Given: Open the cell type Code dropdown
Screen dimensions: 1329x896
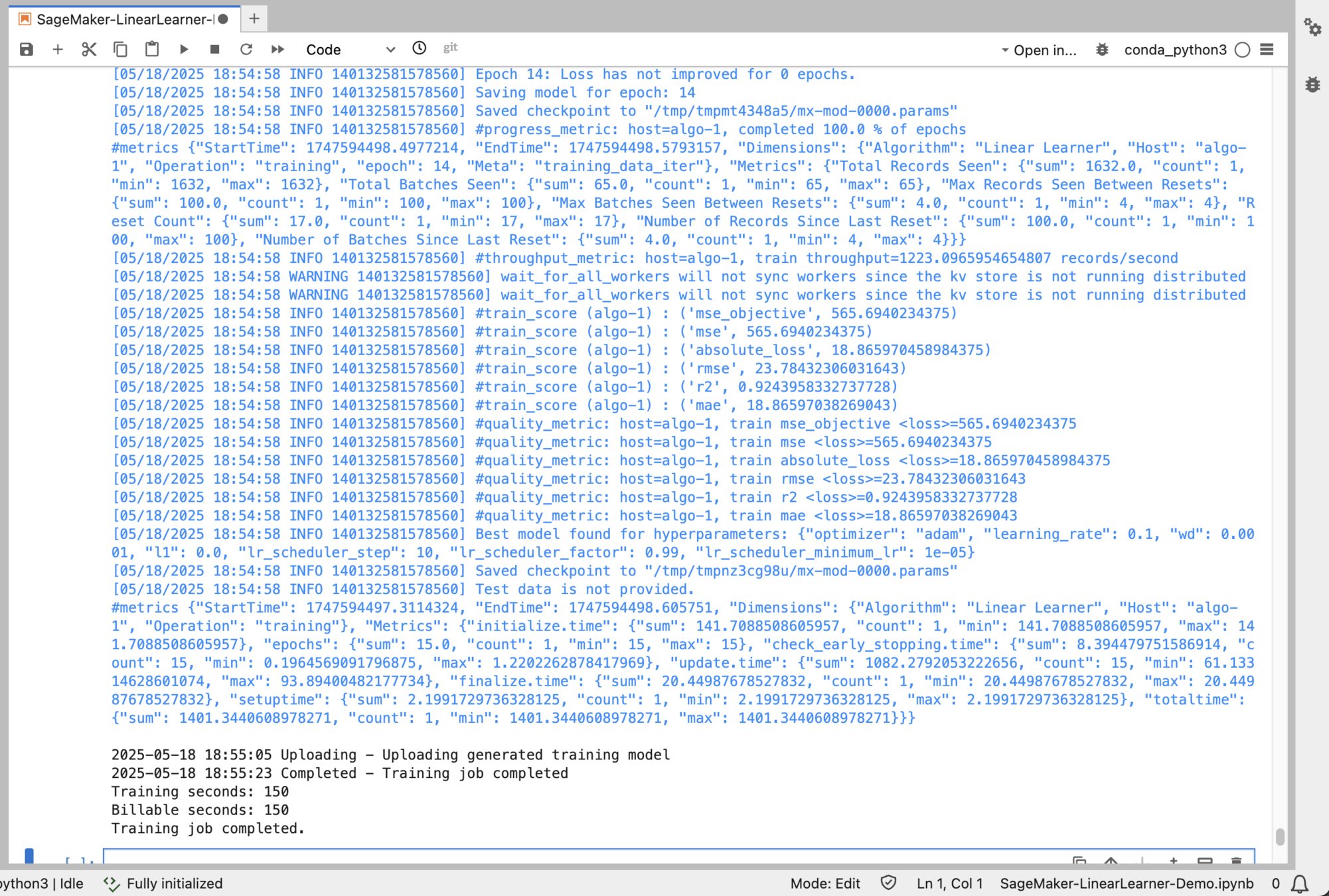Looking at the screenshot, I should pyautogui.click(x=350, y=50).
